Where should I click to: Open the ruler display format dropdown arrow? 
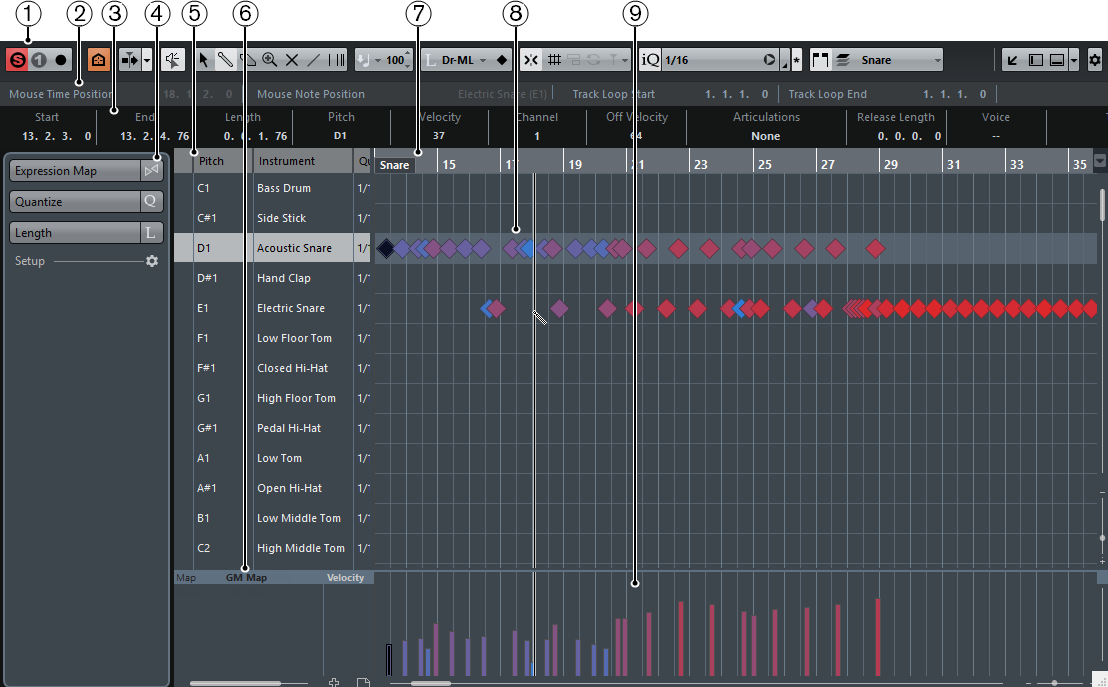(x=1100, y=161)
